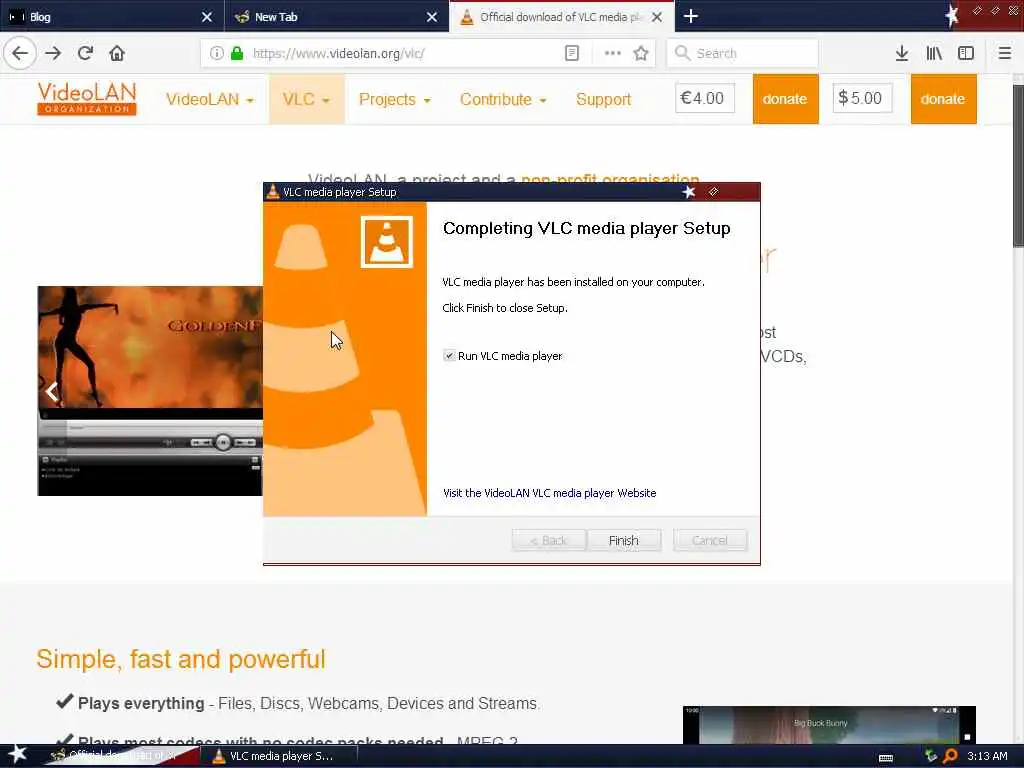Switch to VLC media player Setup taskbar item
Image resolution: width=1024 pixels, height=768 pixels.
pos(281,756)
